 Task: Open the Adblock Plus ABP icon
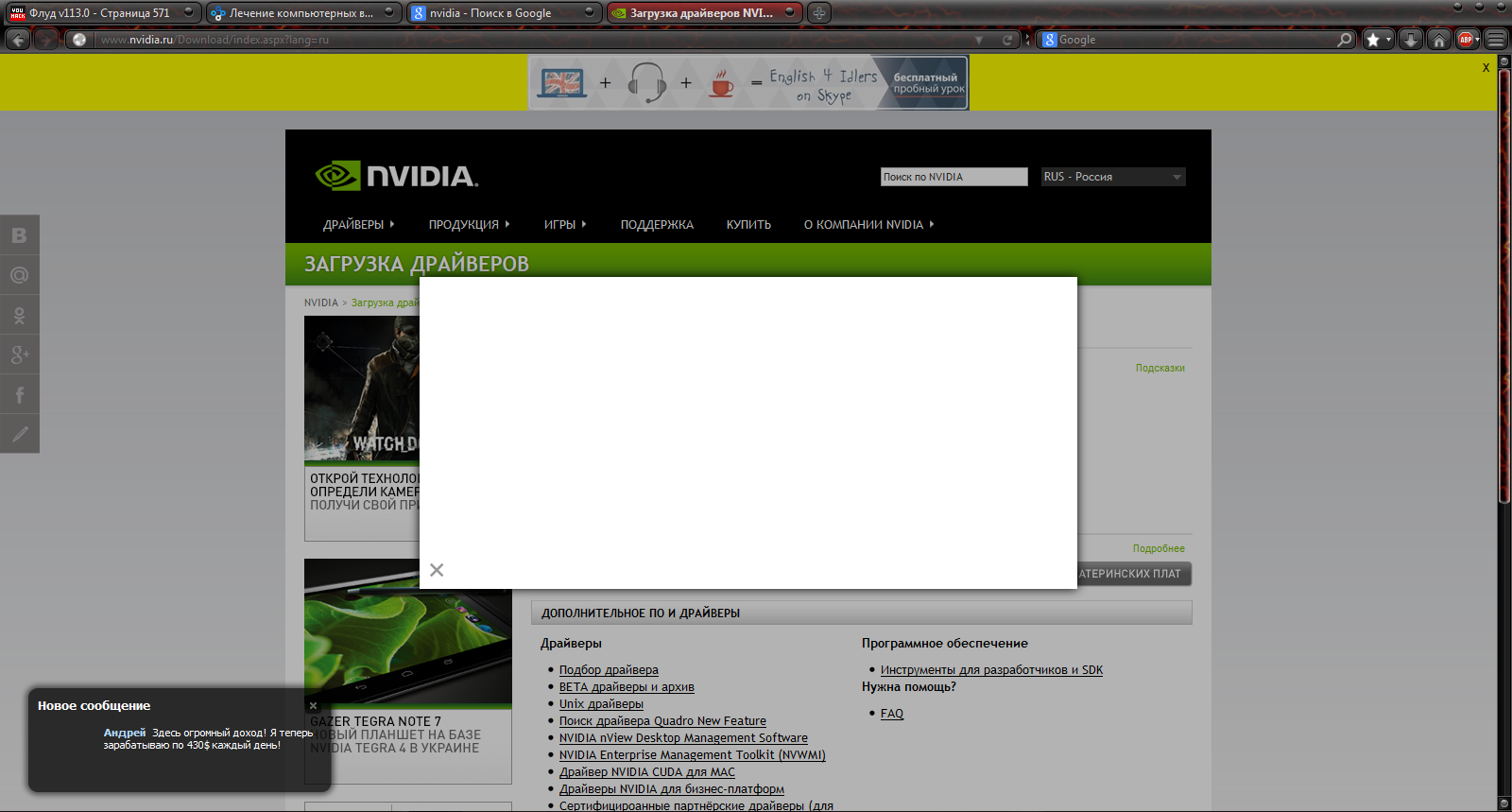(x=1468, y=40)
